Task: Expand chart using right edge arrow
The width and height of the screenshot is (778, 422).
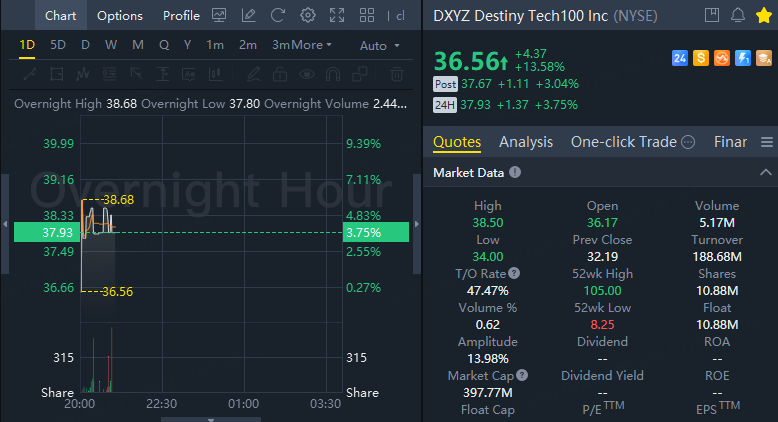Action: 417,224
